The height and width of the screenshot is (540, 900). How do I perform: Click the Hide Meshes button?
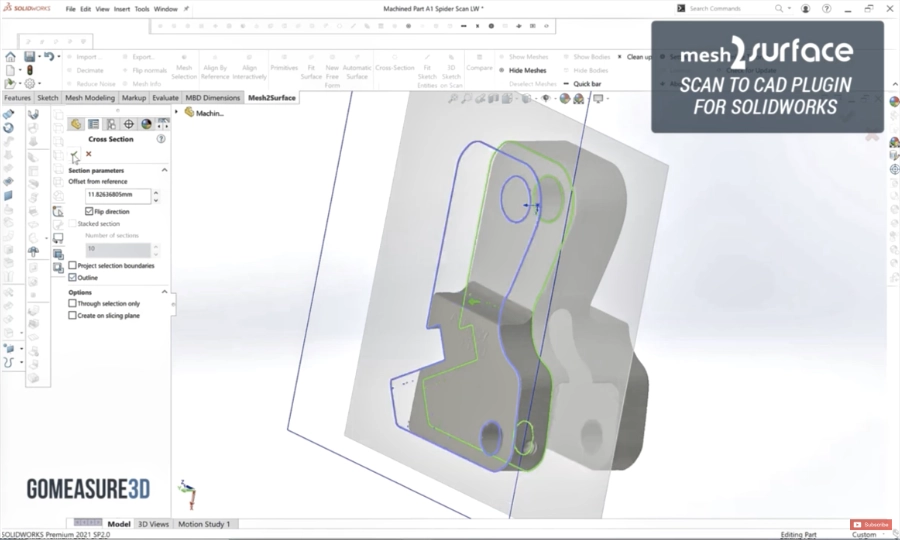526,70
